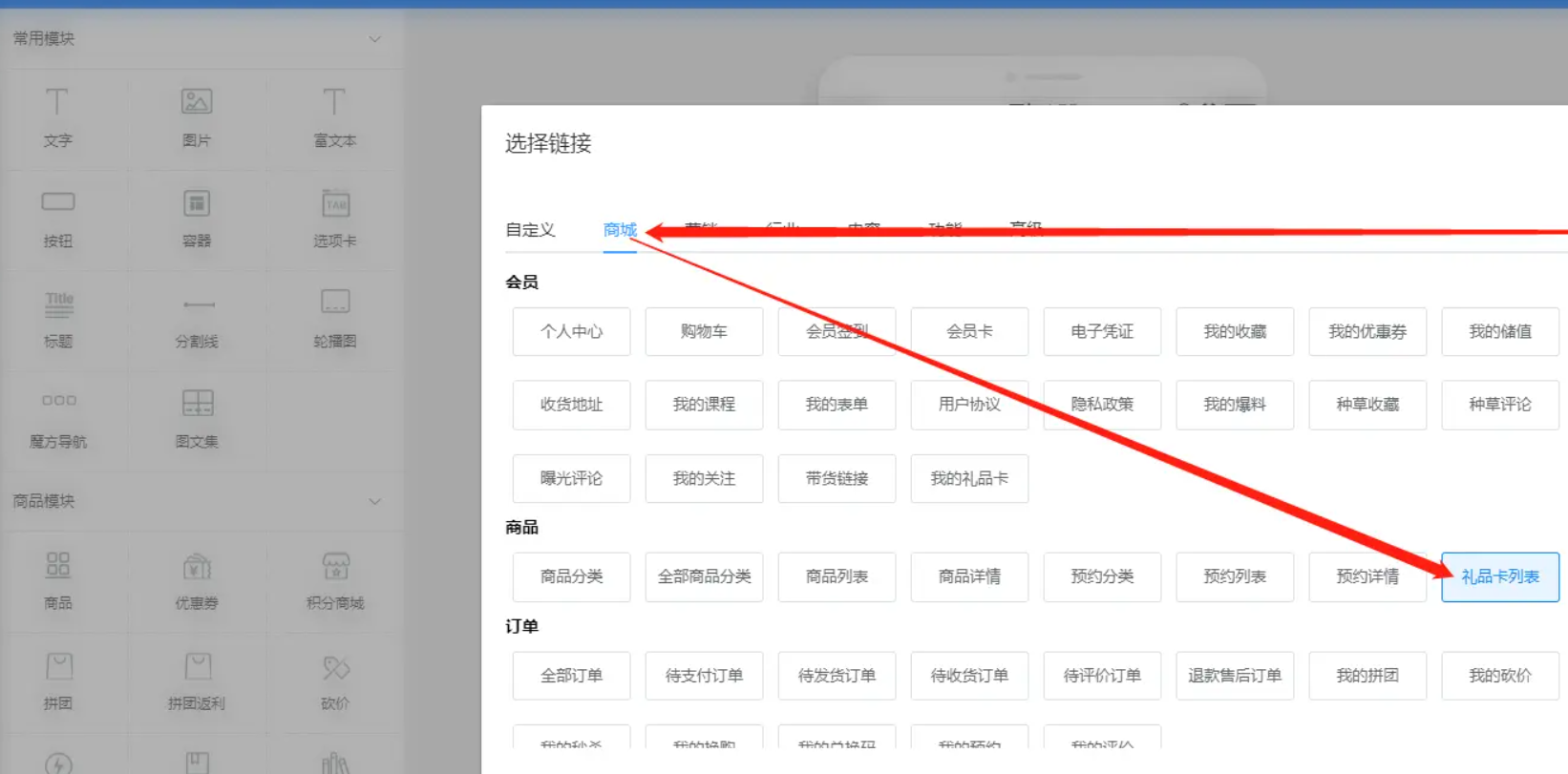Pick the 购物车 link option
The height and width of the screenshot is (774, 1568).
(704, 331)
